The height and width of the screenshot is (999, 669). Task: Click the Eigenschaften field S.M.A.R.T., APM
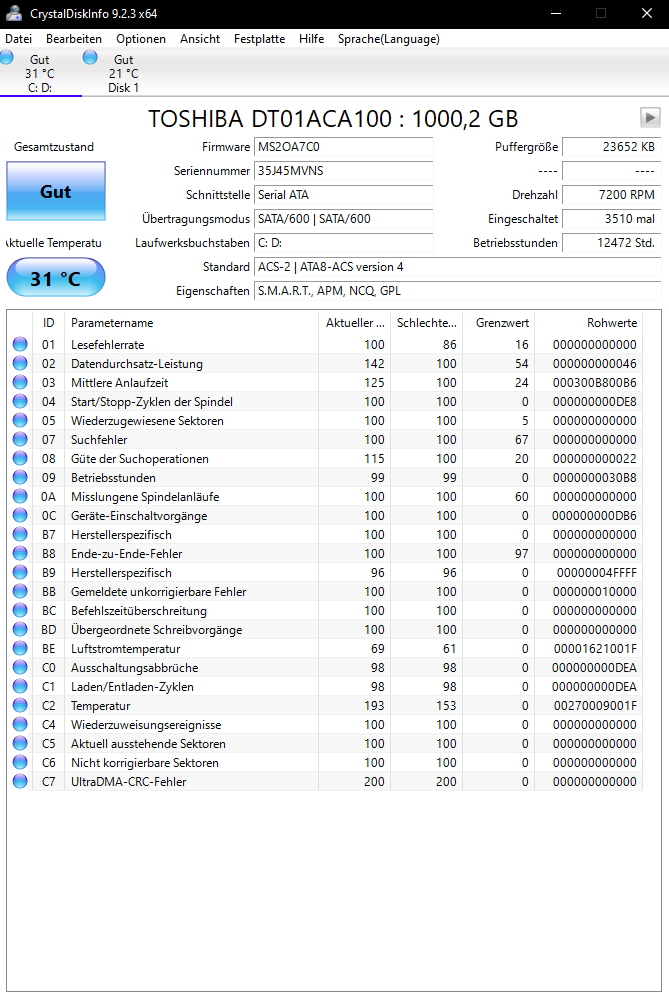pyautogui.click(x=457, y=291)
